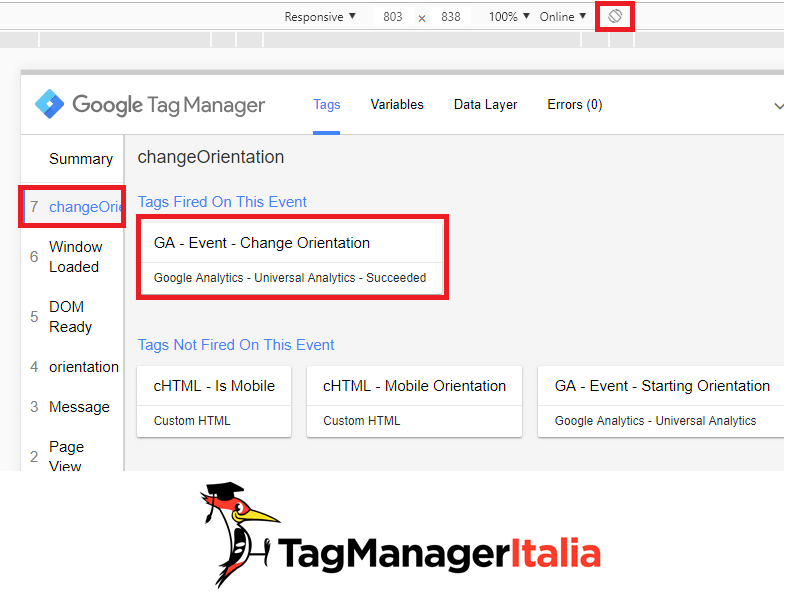Screen dimensions: 800x600
Task: Open the Responsive device dropdown
Action: click(320, 17)
